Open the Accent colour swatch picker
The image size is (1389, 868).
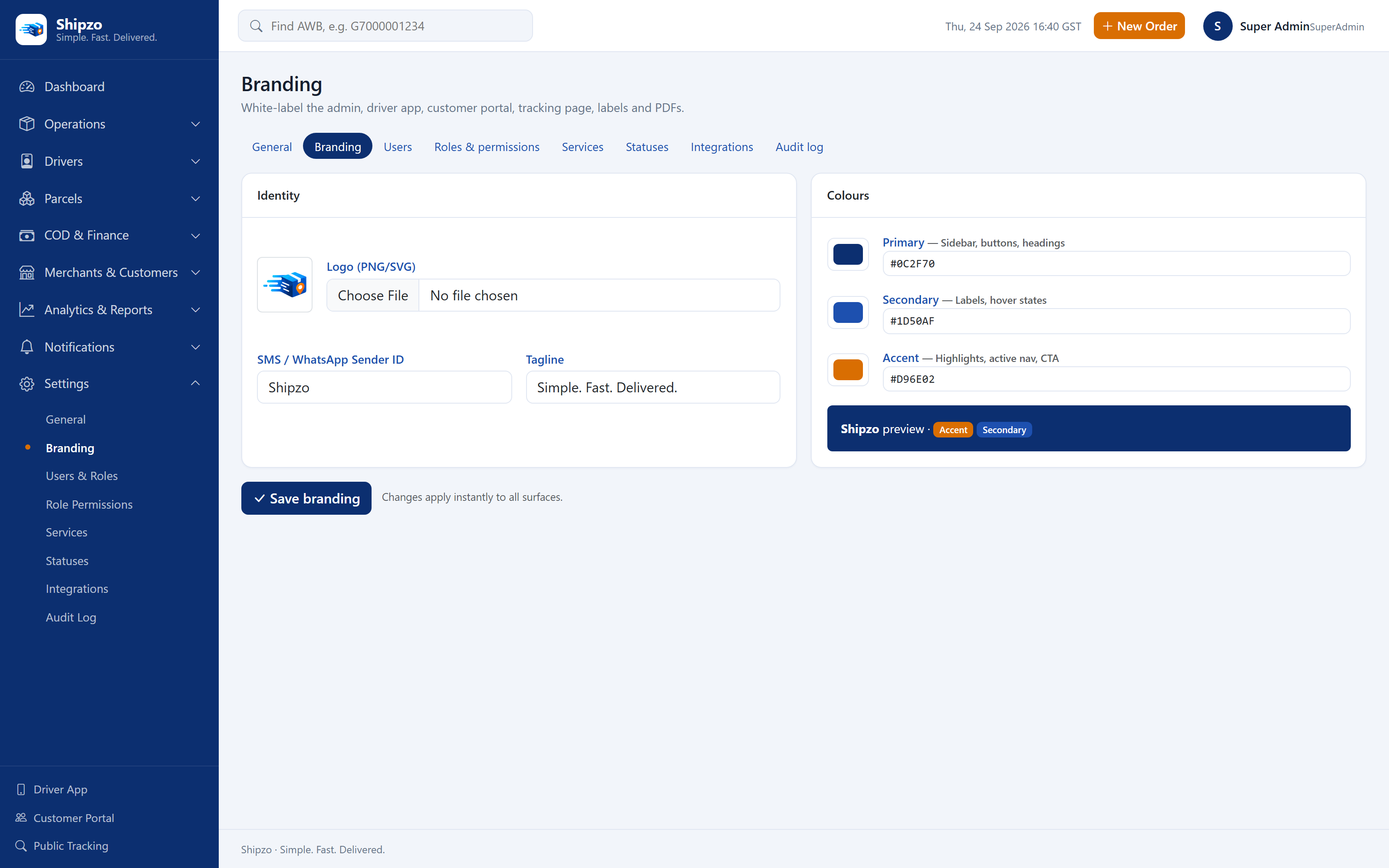click(848, 369)
